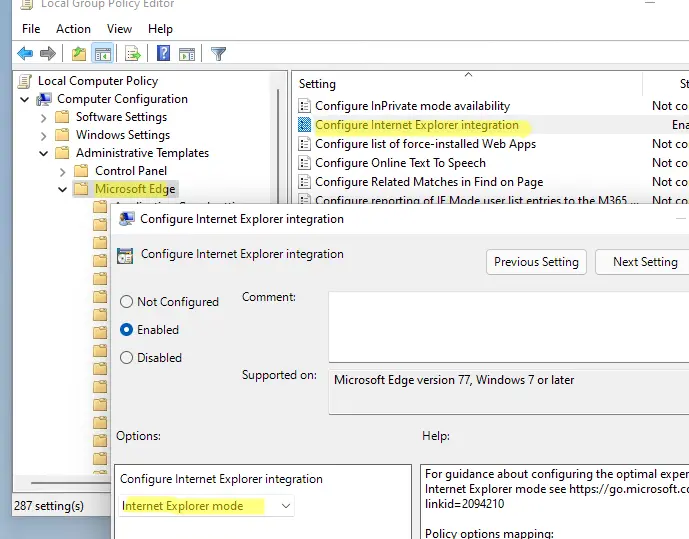
Task: Select the Control Panel tree item
Action: [x=131, y=171]
